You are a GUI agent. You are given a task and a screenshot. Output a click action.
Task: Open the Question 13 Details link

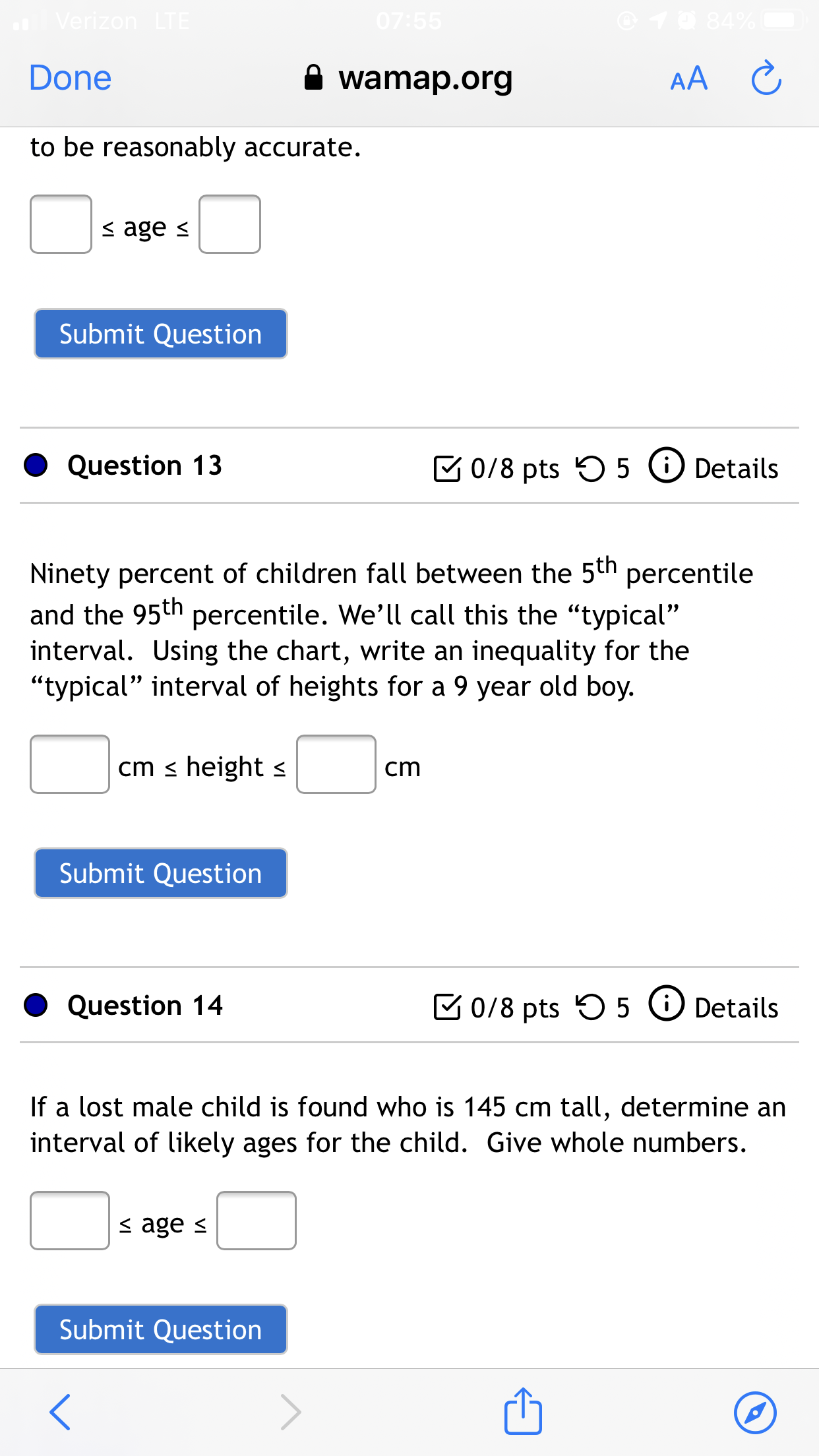click(737, 469)
